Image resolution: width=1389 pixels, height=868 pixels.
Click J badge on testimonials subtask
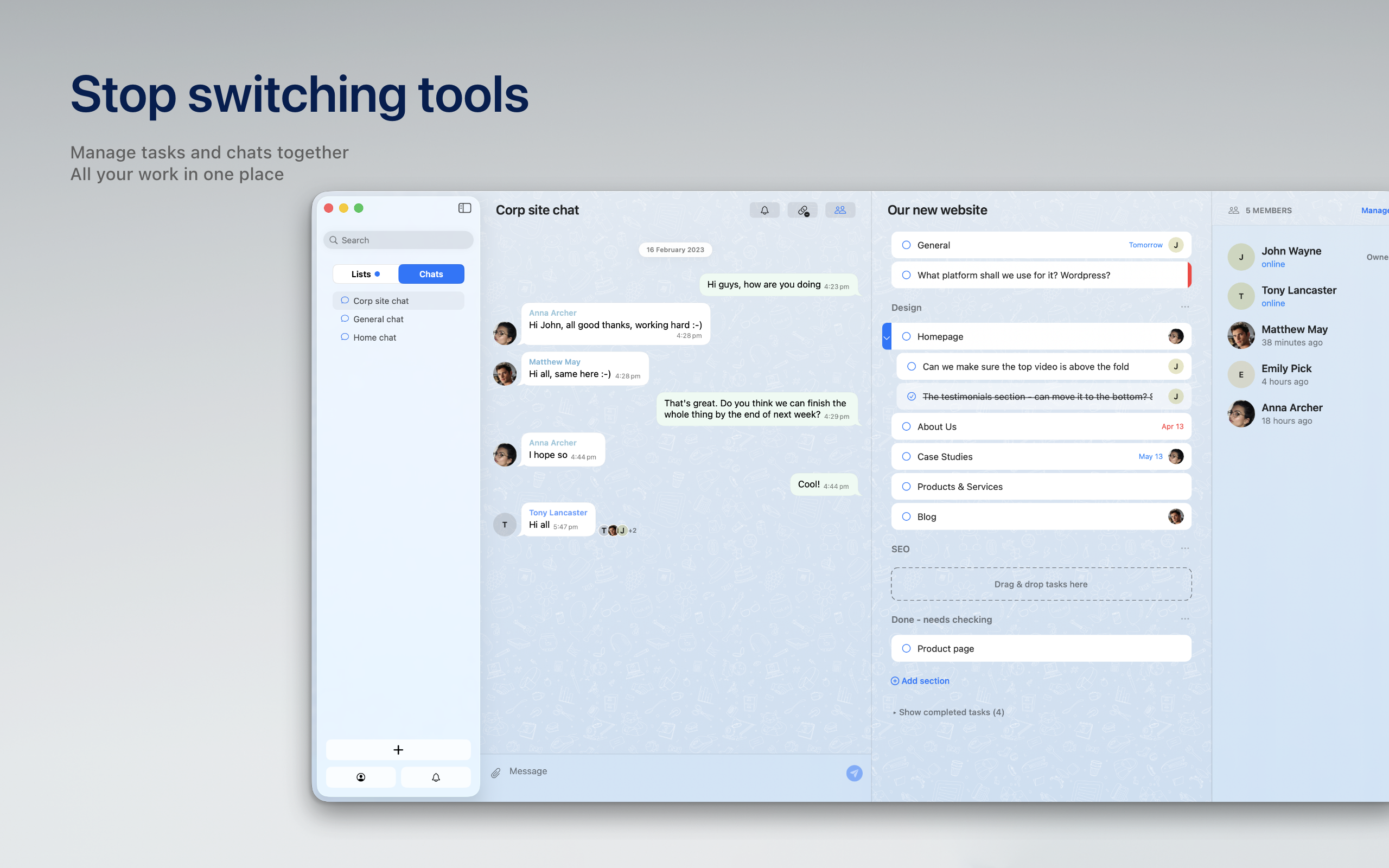[1175, 396]
